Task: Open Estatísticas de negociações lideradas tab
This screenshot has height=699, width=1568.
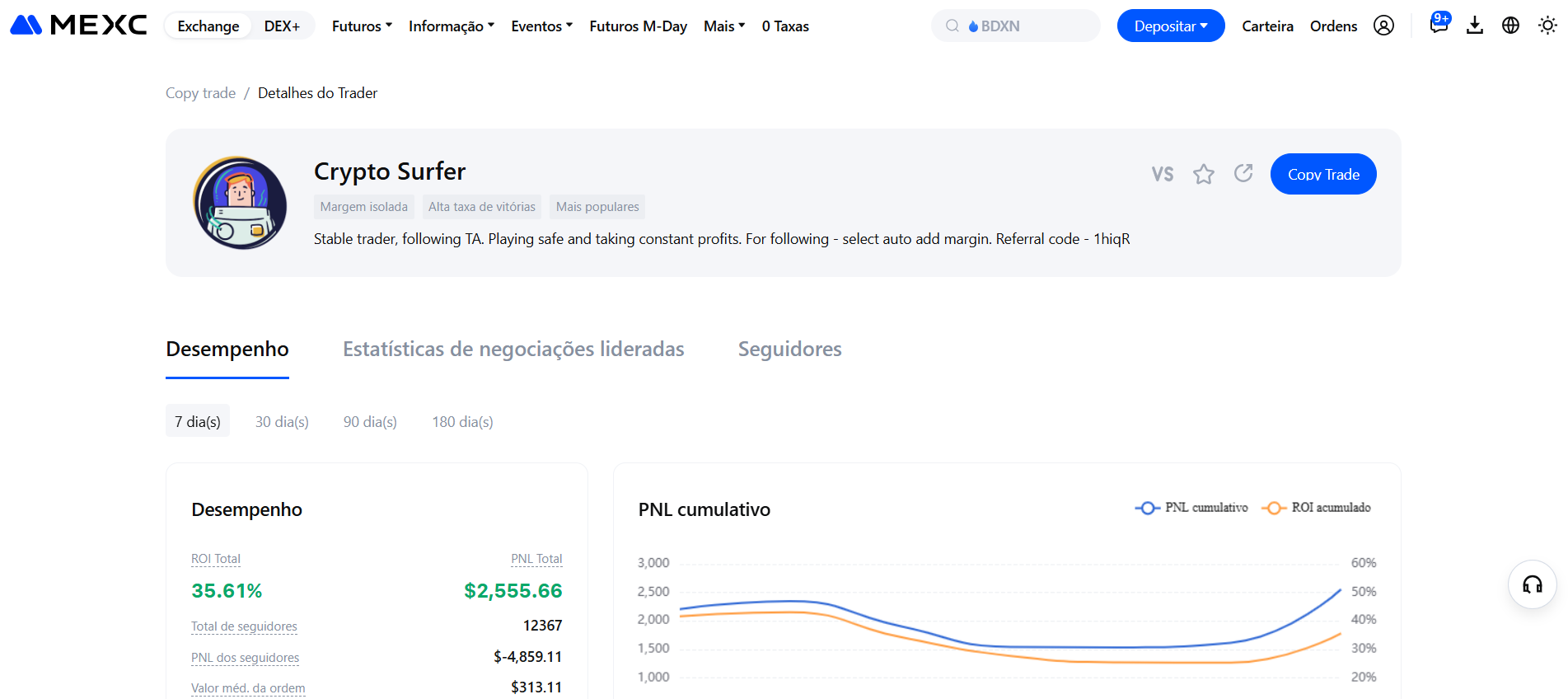Action: coord(513,349)
